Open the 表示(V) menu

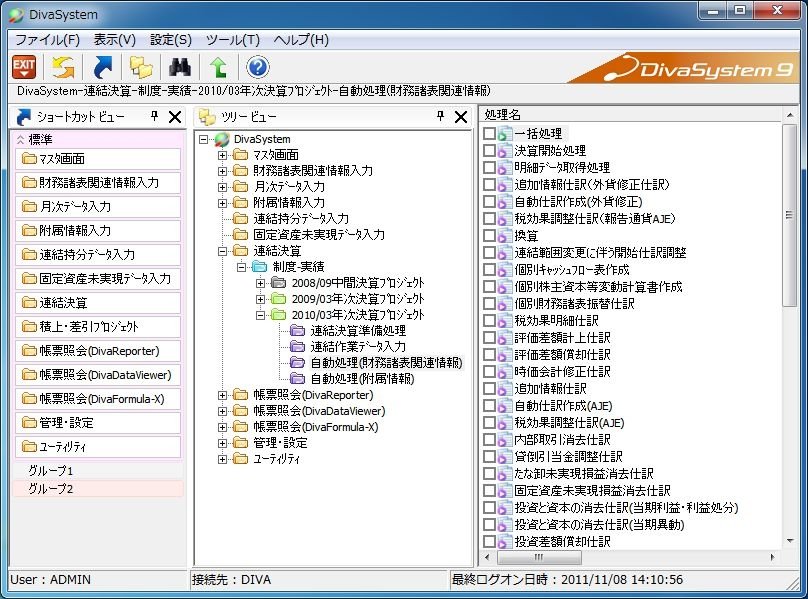click(x=114, y=40)
